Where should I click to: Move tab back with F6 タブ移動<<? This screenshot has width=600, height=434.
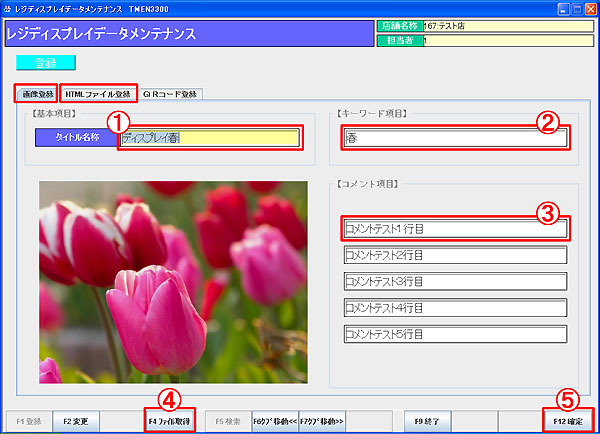(x=275, y=421)
